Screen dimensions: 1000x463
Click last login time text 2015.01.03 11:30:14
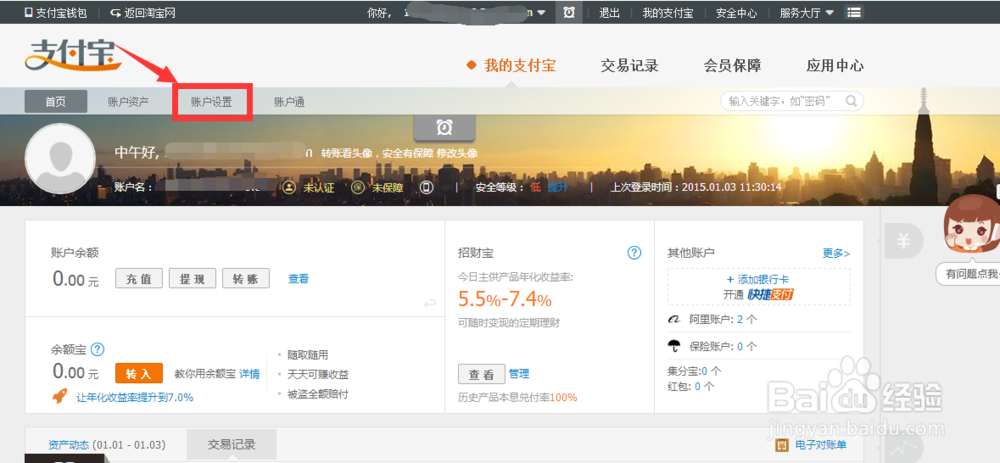click(x=732, y=187)
